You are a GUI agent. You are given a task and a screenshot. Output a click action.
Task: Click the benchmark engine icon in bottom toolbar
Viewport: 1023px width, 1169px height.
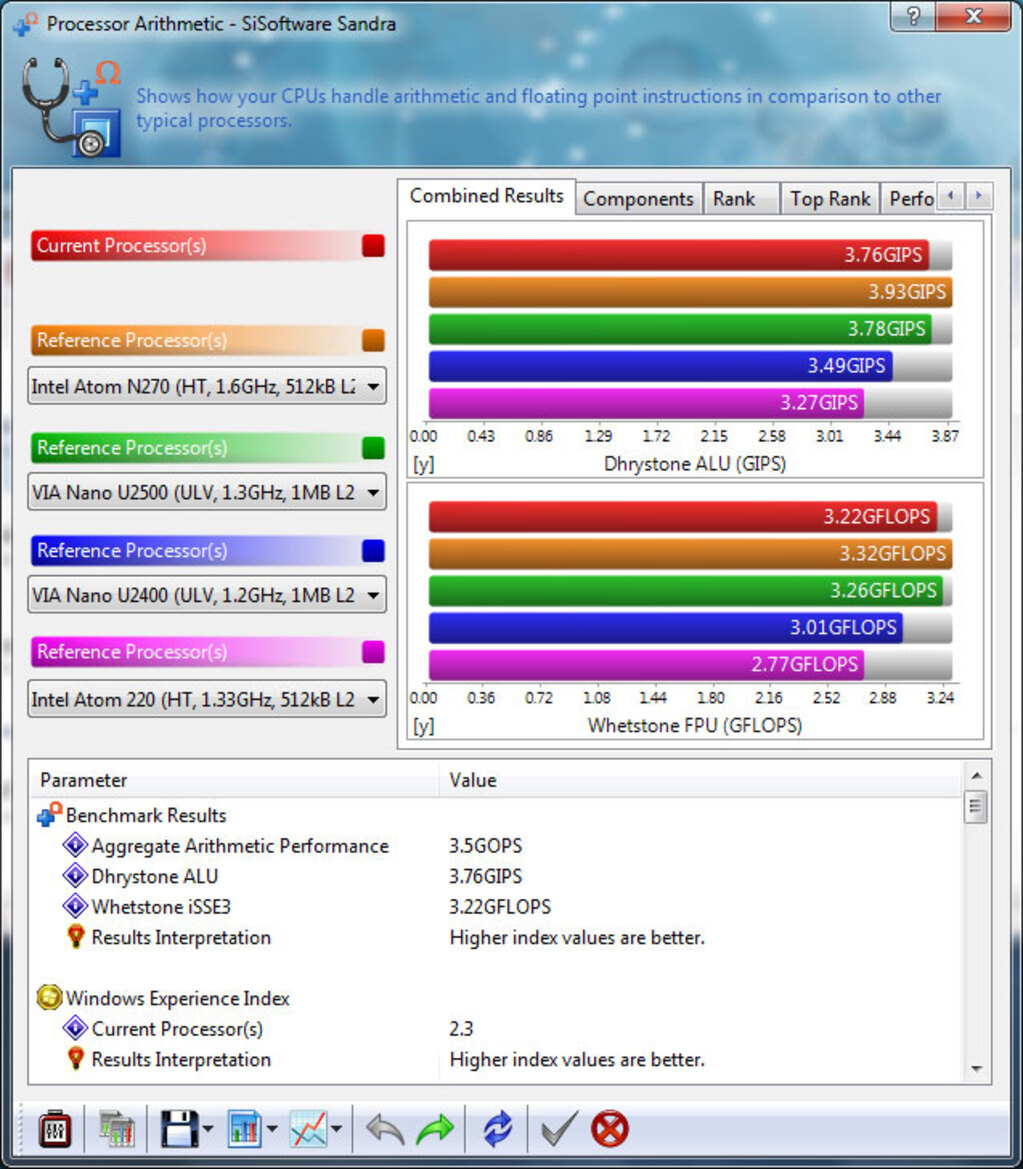pos(55,1129)
